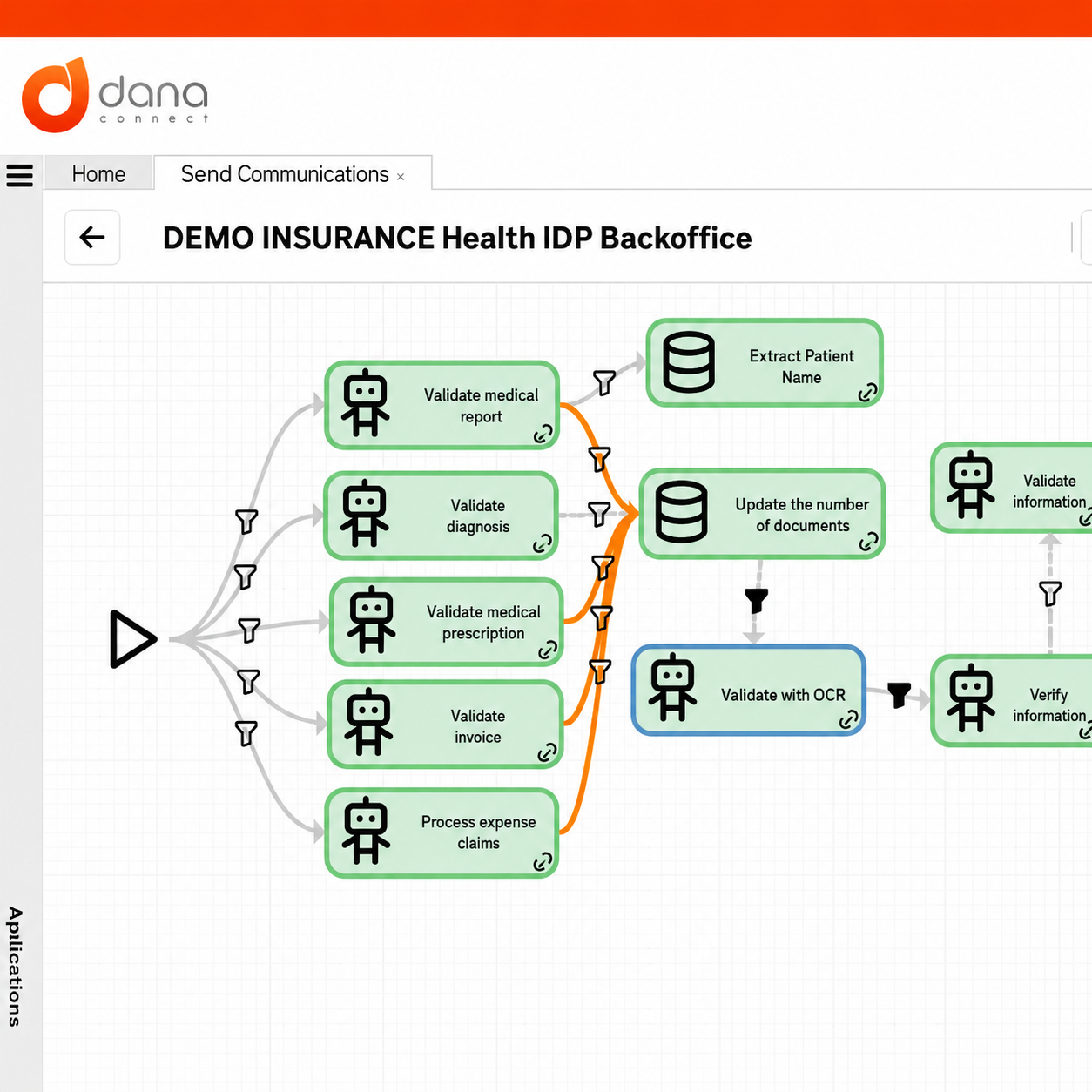
Task: Open link icon on Validate with OCR
Action: click(x=849, y=719)
